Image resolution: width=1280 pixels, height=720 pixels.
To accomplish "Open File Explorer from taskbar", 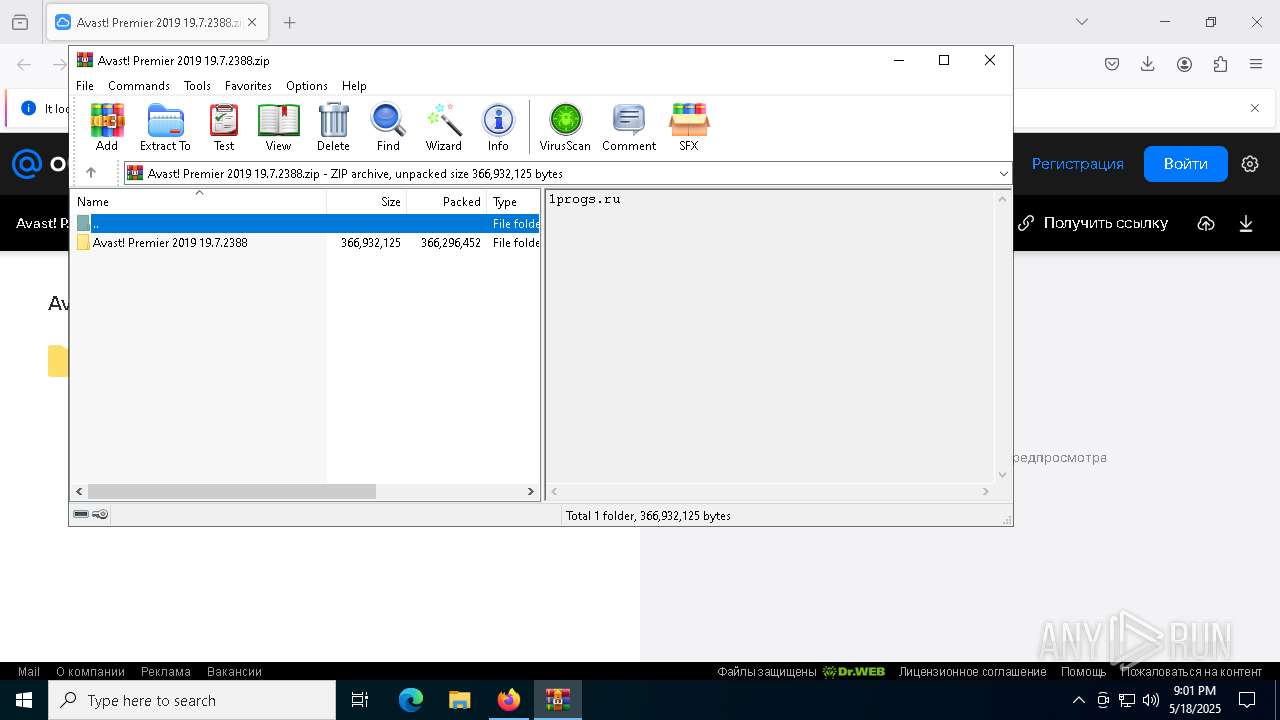I will click(459, 700).
